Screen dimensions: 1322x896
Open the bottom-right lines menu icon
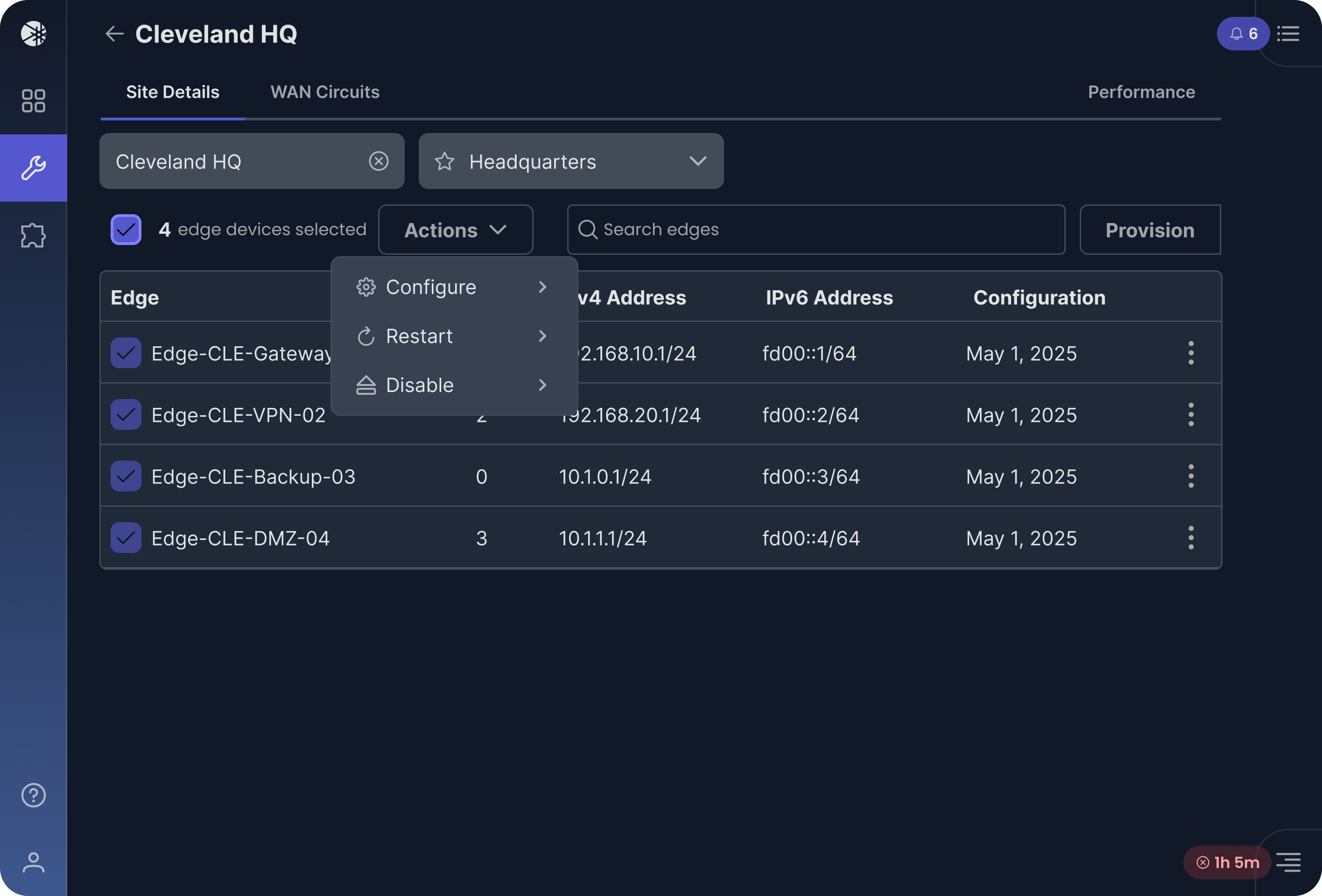click(x=1288, y=862)
